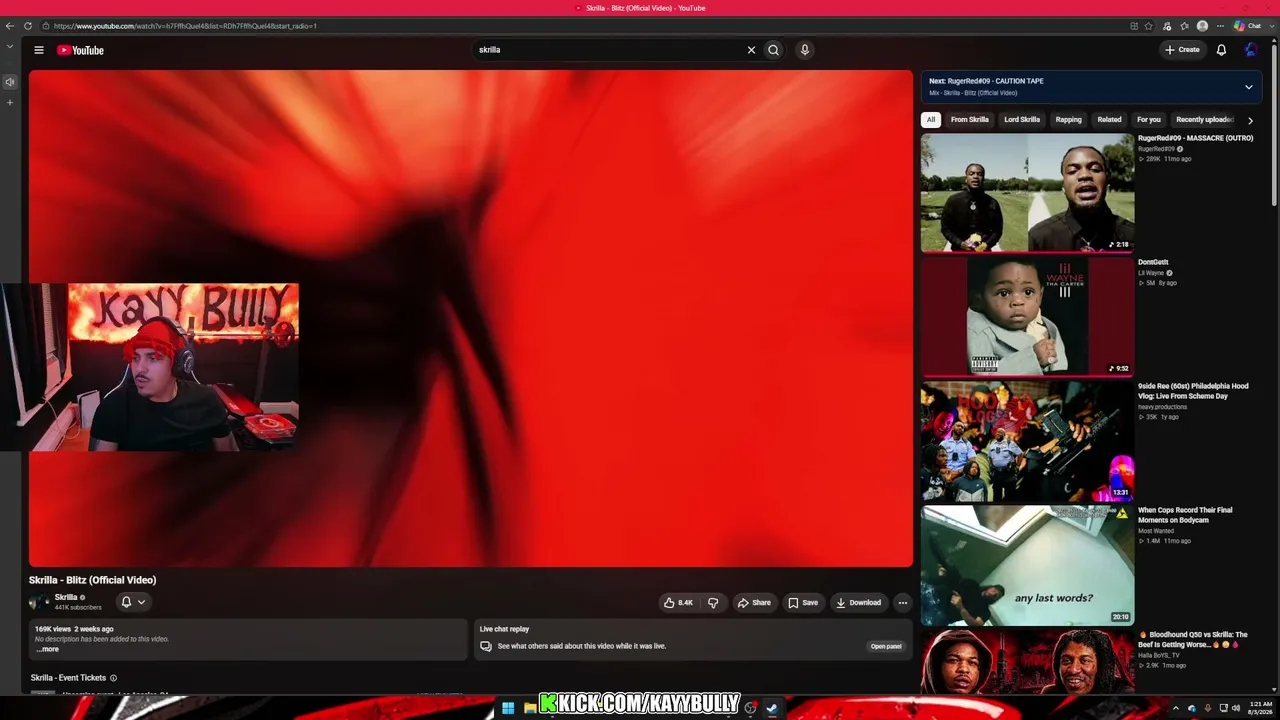Select the browser address bar URL

[185, 26]
